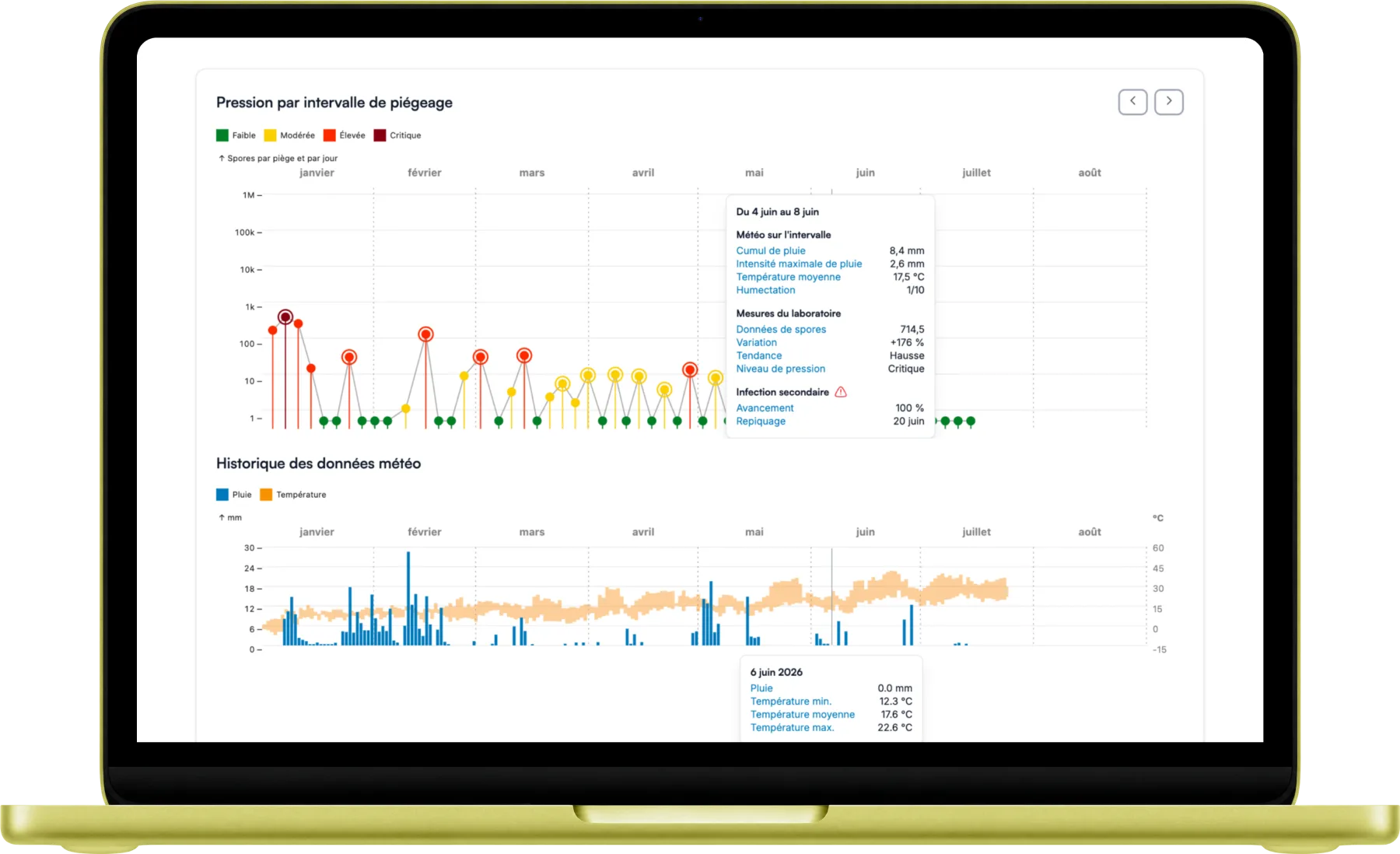1400x854 pixels.
Task: Click the yellow Modérée legend square
Action: click(x=270, y=135)
